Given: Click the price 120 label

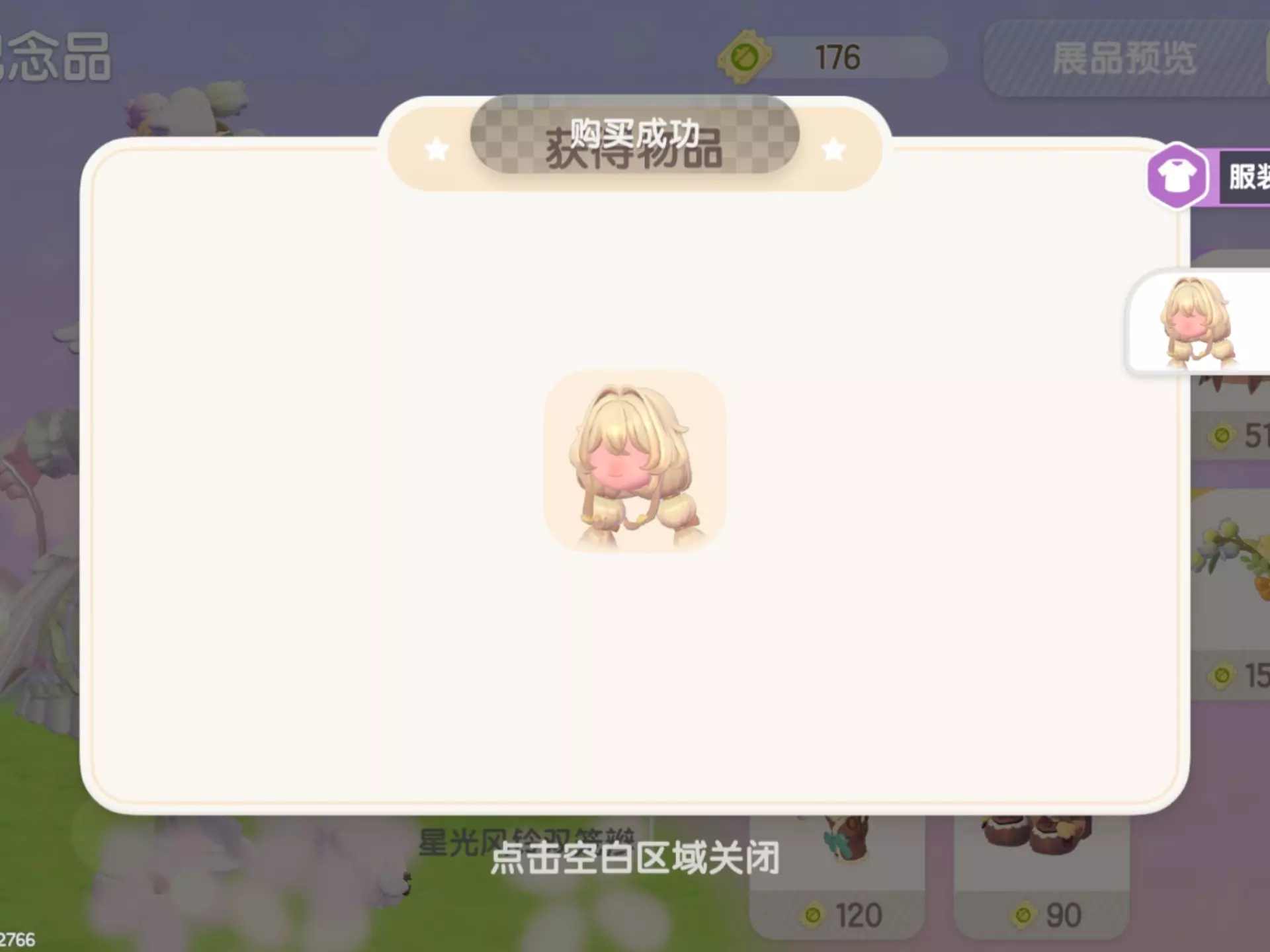Looking at the screenshot, I should point(859,916).
